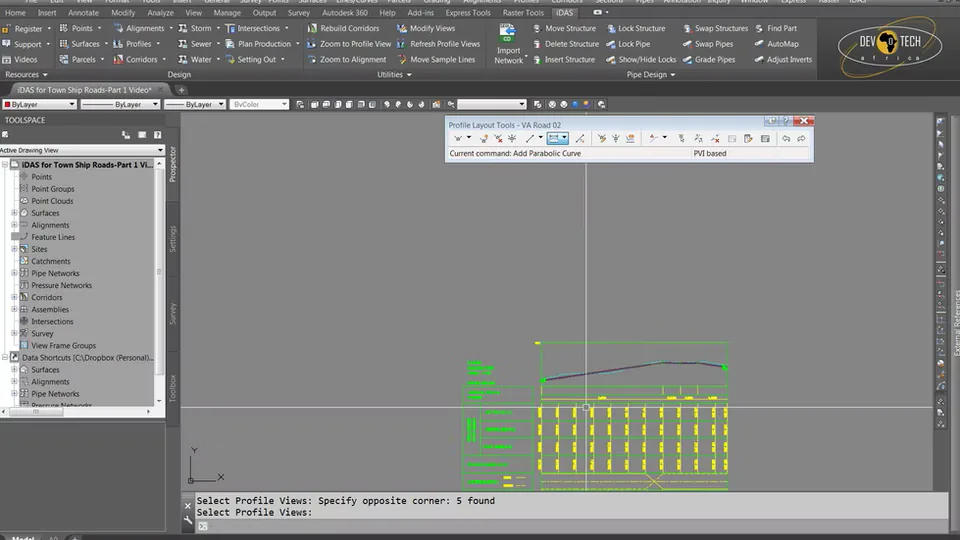960x540 pixels.
Task: Click Move Structure tool
Action: point(564,28)
